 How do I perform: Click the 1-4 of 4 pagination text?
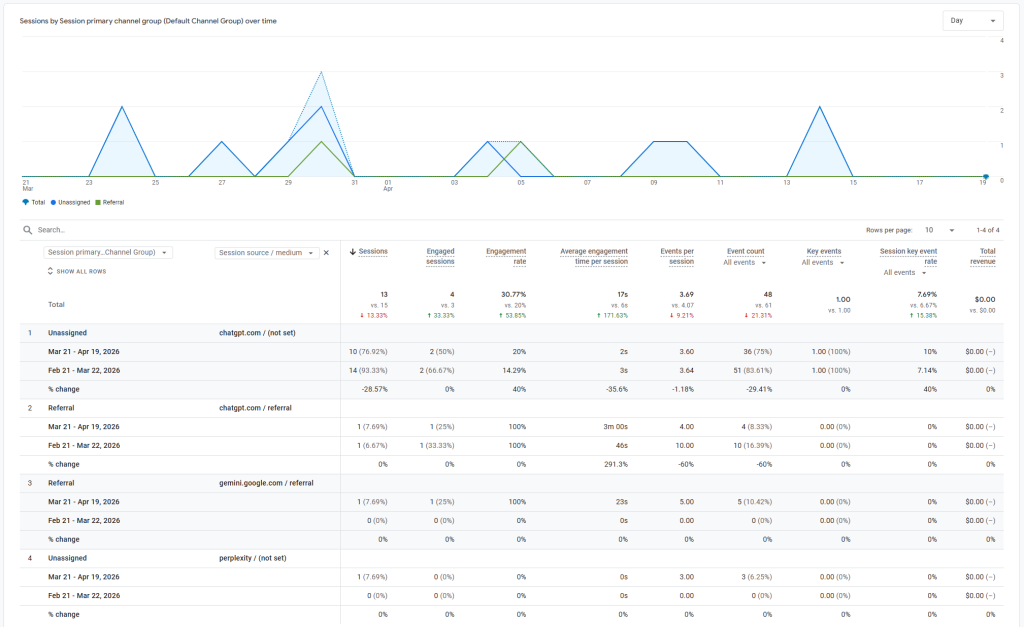tap(987, 230)
